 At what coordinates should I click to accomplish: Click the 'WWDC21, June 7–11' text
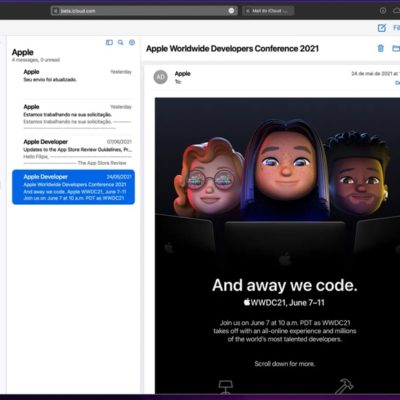tap(284, 303)
